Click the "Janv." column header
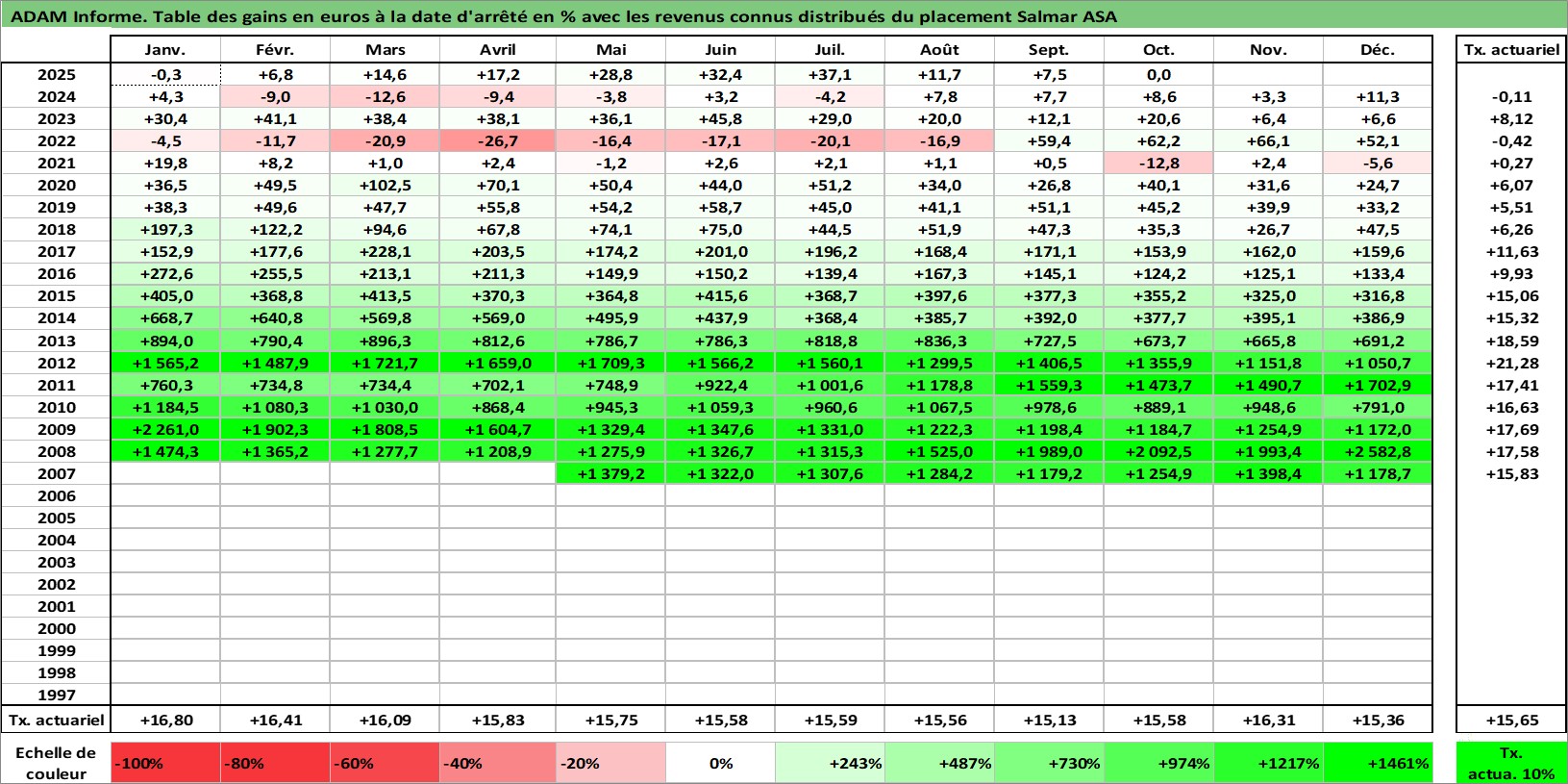The image size is (1568, 784). coord(165,50)
